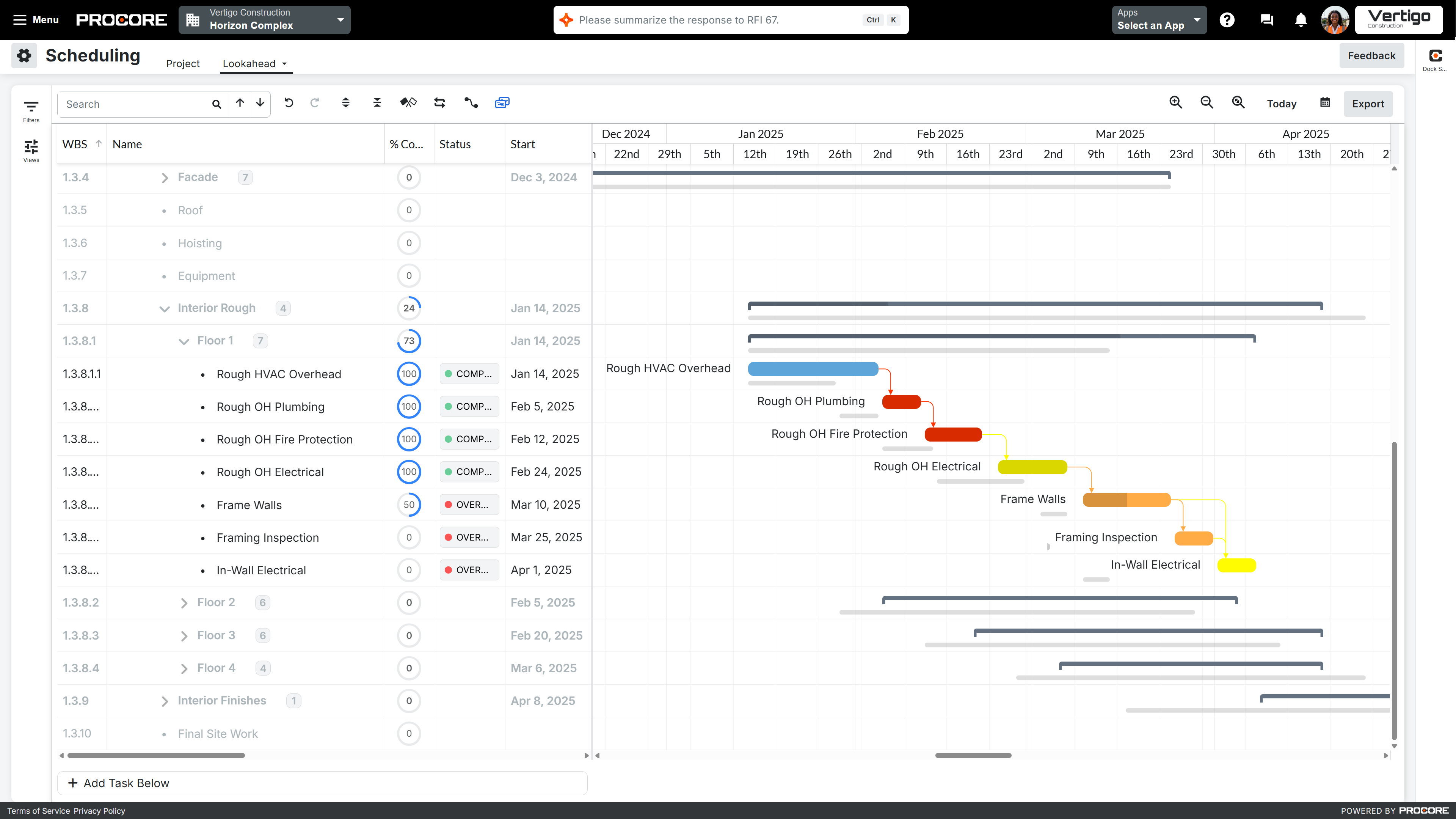Toggle the highlighted blue window icon
Image resolution: width=1456 pixels, height=819 pixels.
pyautogui.click(x=502, y=103)
